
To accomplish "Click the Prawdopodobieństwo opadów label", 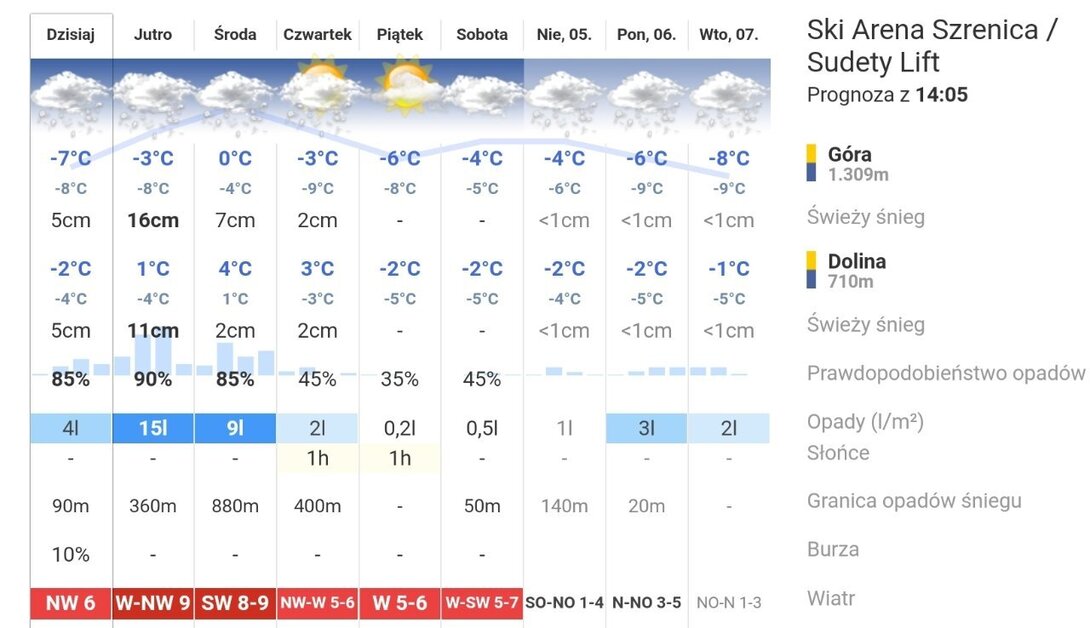I will coord(946,373).
